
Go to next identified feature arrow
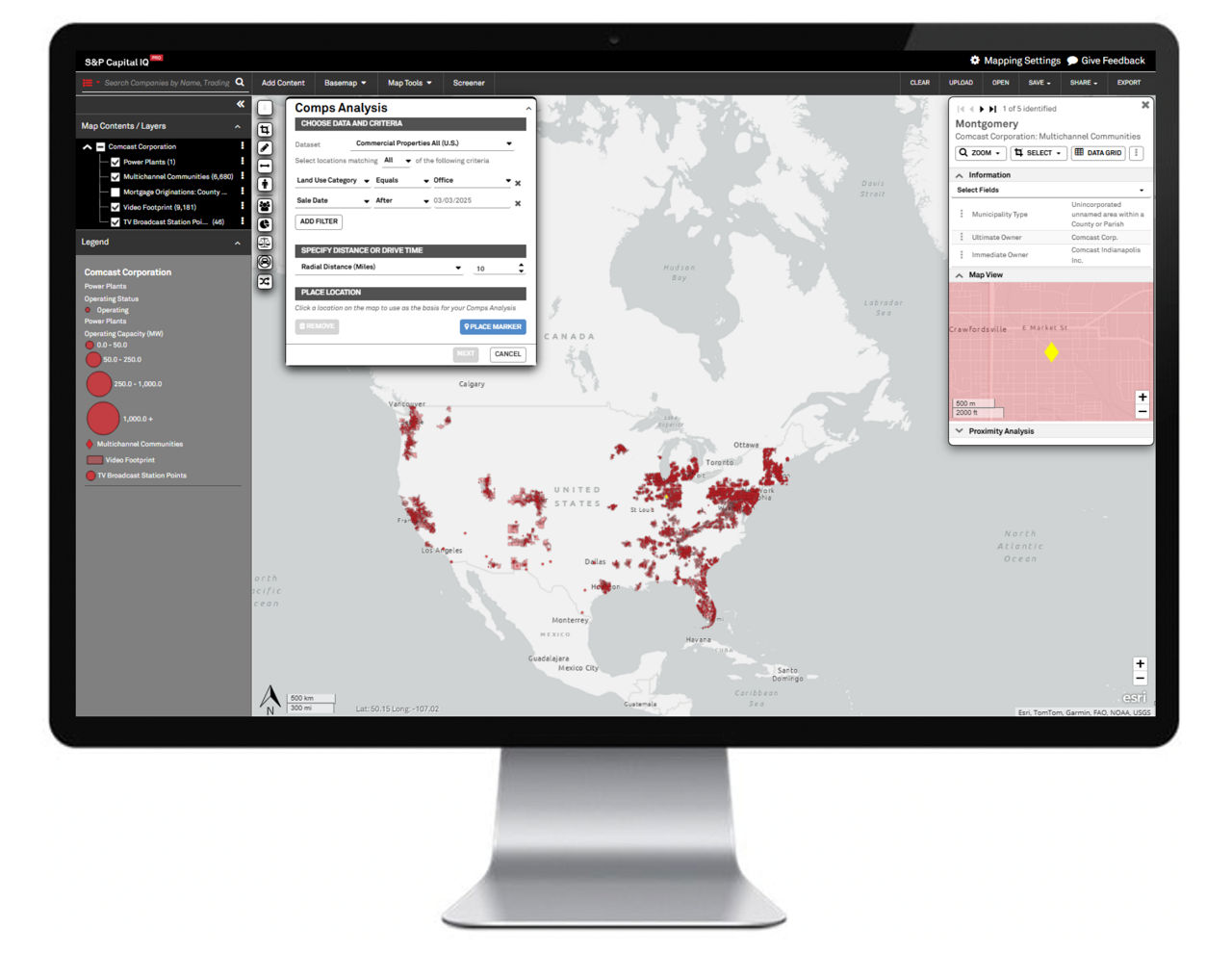tap(981, 109)
